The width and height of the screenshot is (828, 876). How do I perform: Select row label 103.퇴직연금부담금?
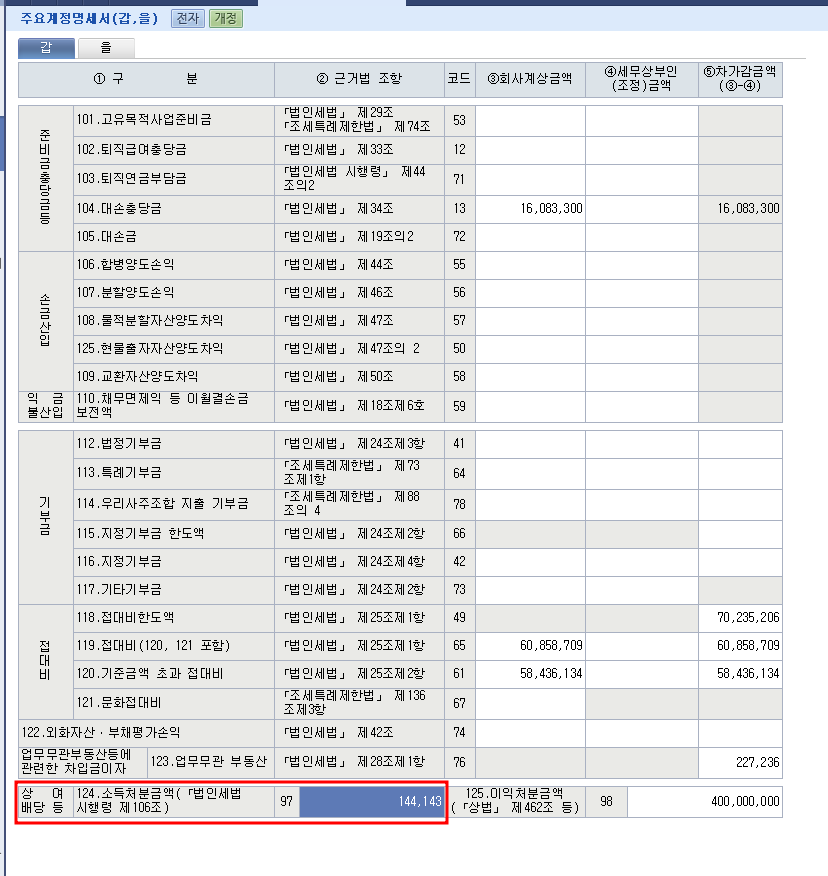(174, 179)
